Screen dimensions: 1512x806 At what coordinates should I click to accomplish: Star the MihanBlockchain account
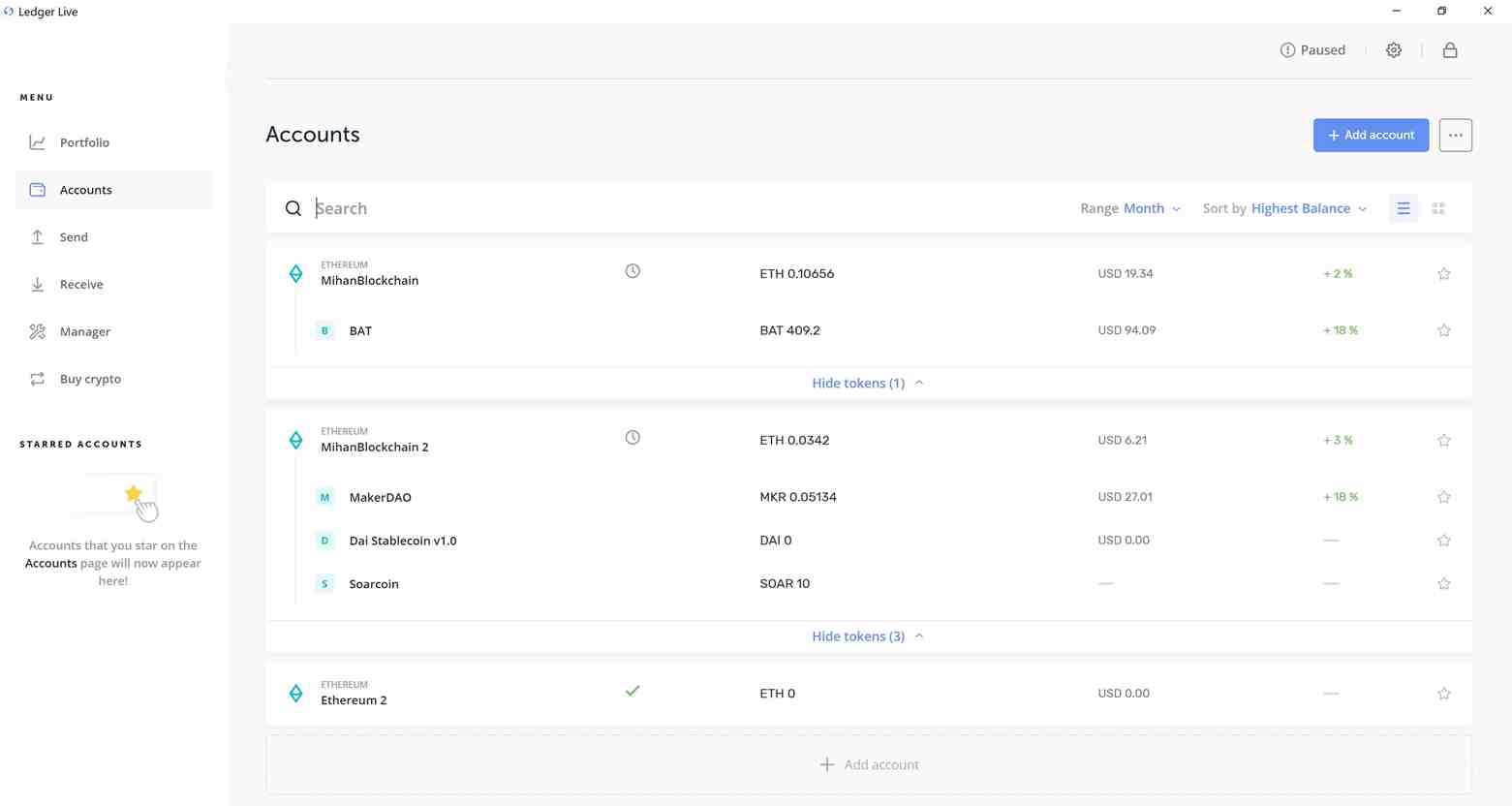click(1443, 274)
